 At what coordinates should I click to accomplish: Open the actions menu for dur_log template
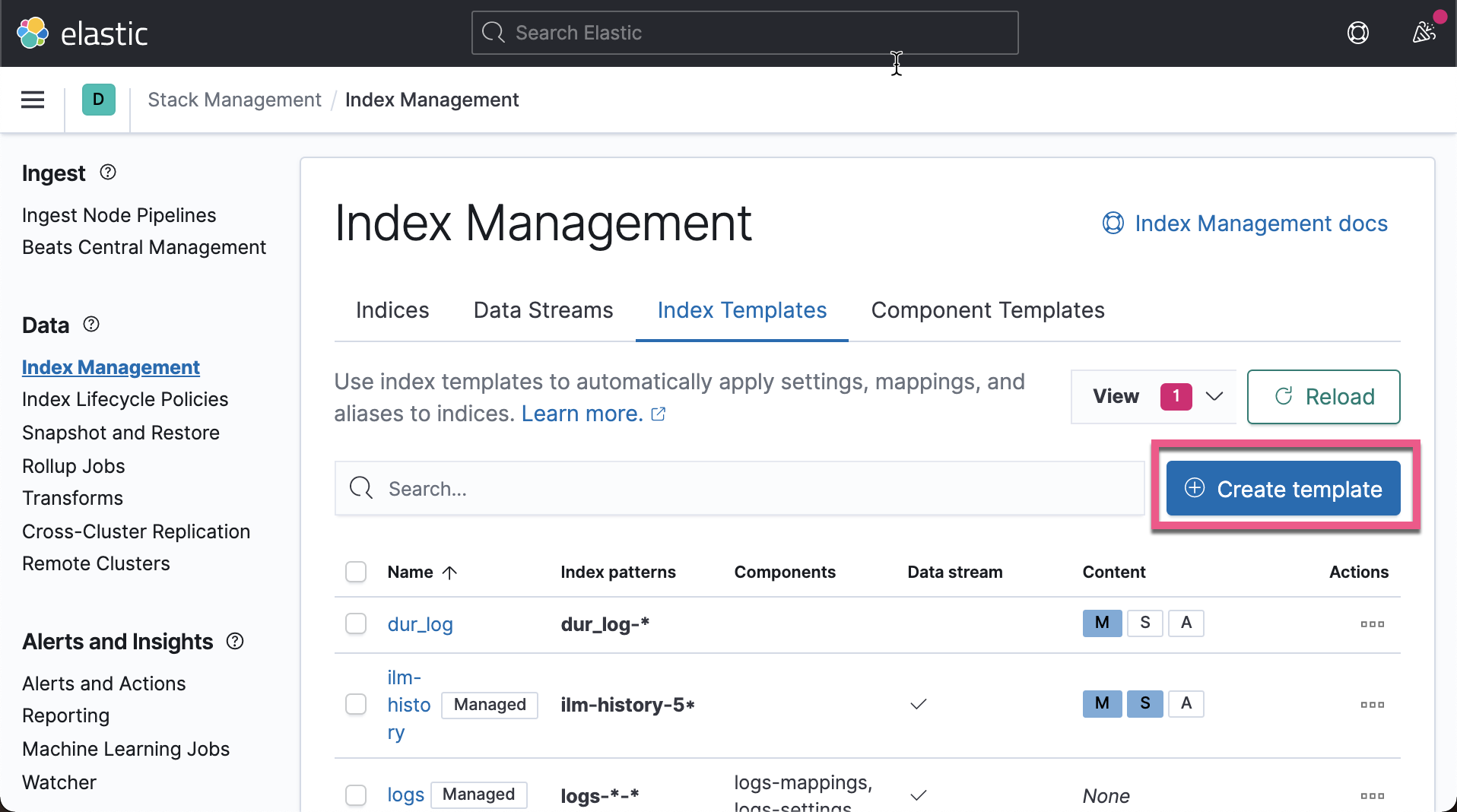click(x=1373, y=624)
